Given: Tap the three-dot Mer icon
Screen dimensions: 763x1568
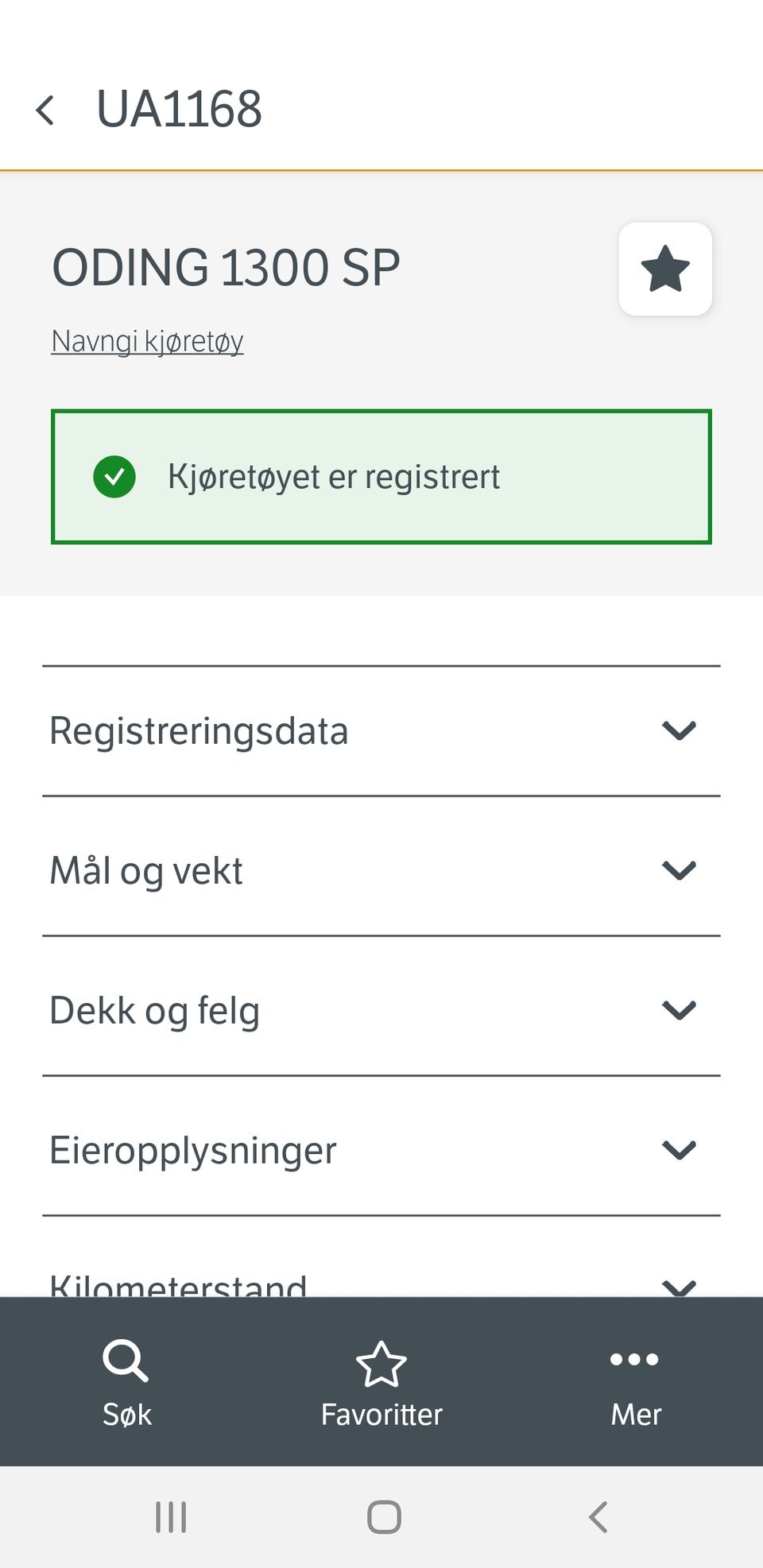Looking at the screenshot, I should (x=634, y=1359).
